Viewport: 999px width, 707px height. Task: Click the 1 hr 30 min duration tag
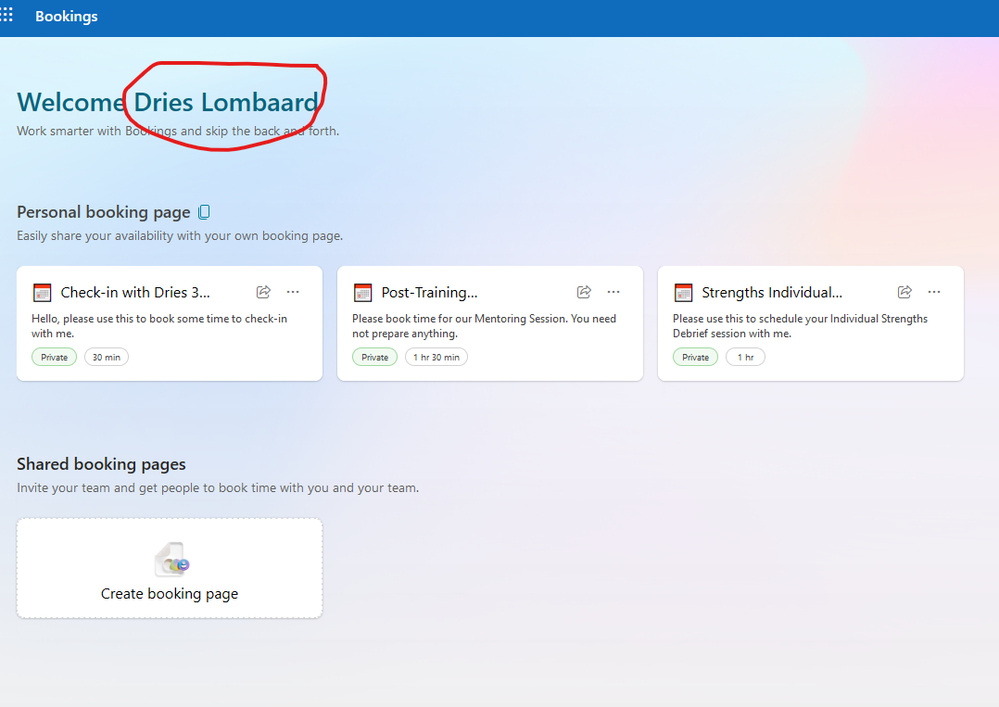point(436,357)
